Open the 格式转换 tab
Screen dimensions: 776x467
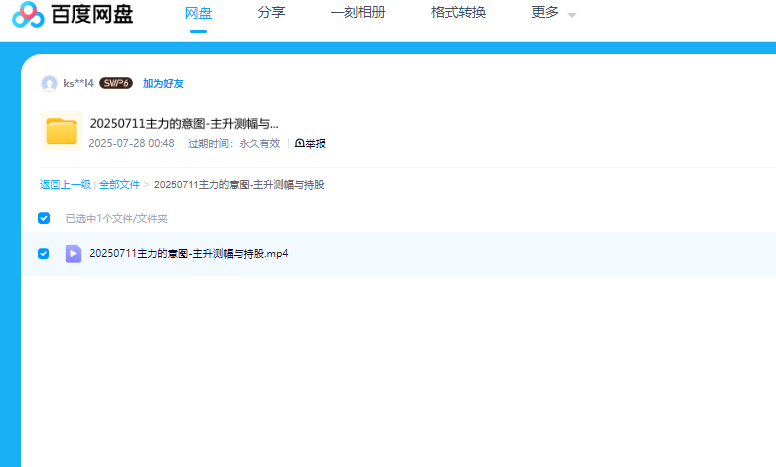tap(458, 13)
